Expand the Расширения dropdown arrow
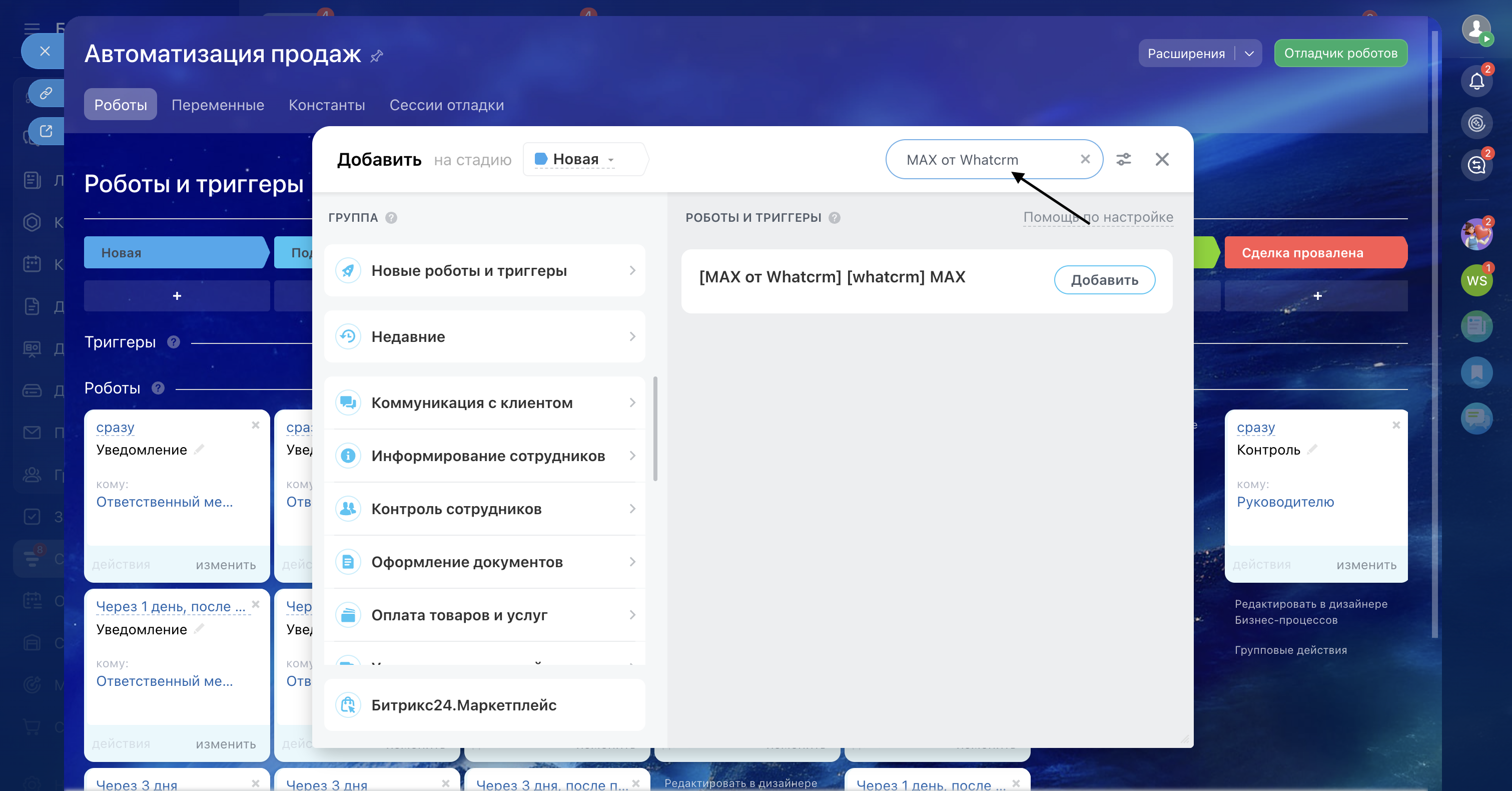Image resolution: width=1512 pixels, height=791 pixels. click(x=1249, y=54)
